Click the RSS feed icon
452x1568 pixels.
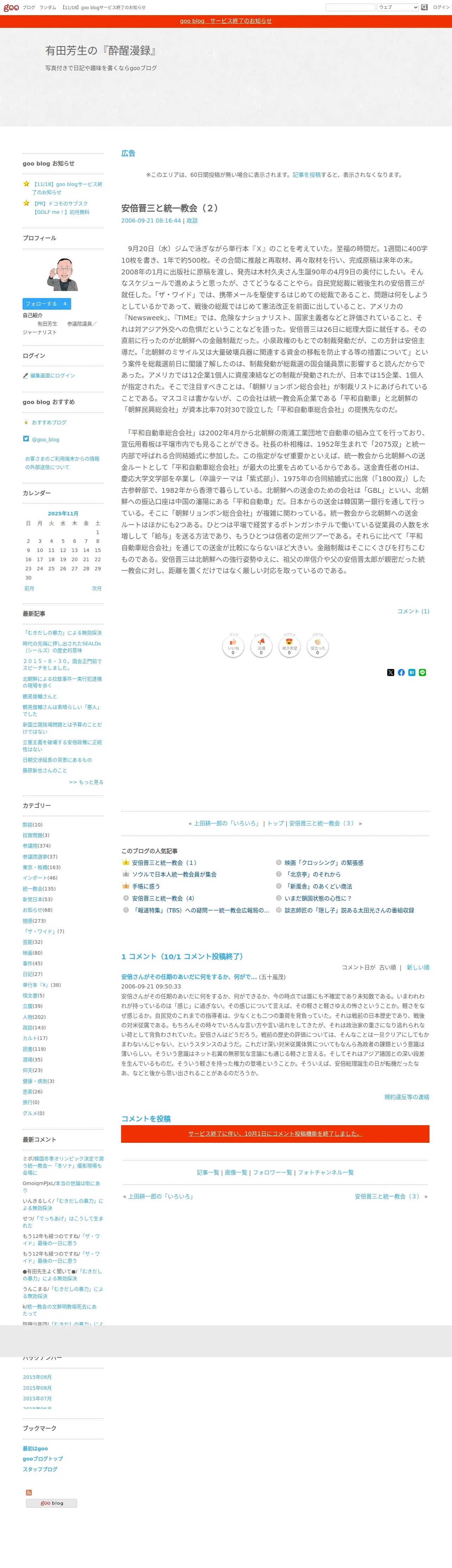click(29, 1493)
